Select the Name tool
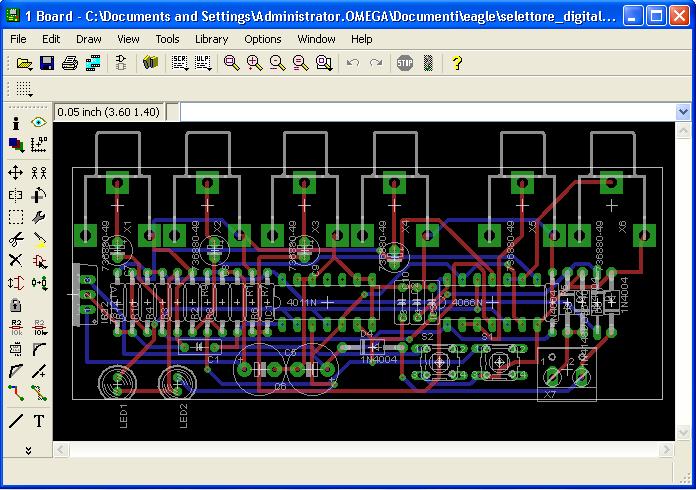This screenshot has height=490, width=696. pos(16,327)
